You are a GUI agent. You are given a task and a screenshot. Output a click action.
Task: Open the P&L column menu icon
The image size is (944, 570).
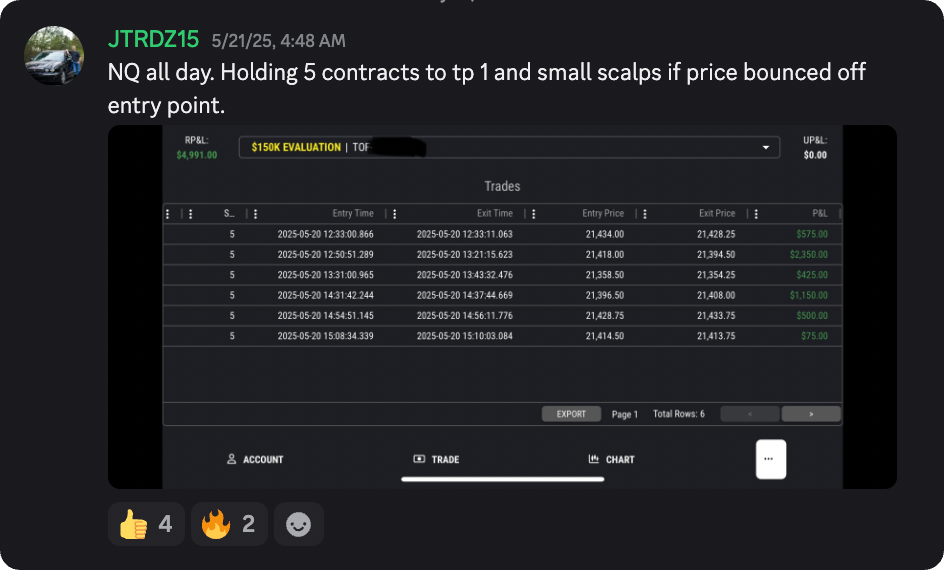tap(757, 213)
